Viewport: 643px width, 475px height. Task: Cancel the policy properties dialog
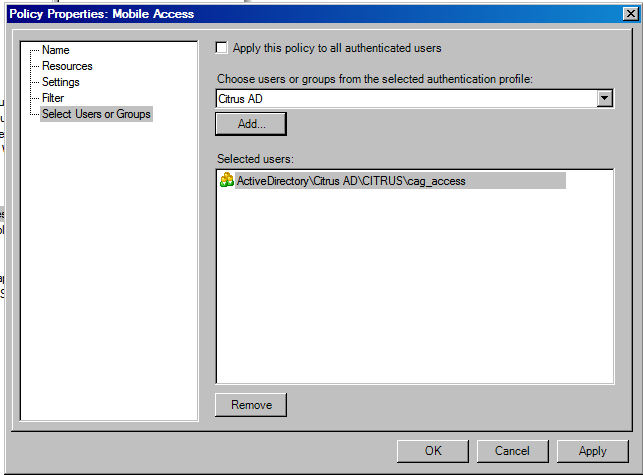(x=512, y=451)
